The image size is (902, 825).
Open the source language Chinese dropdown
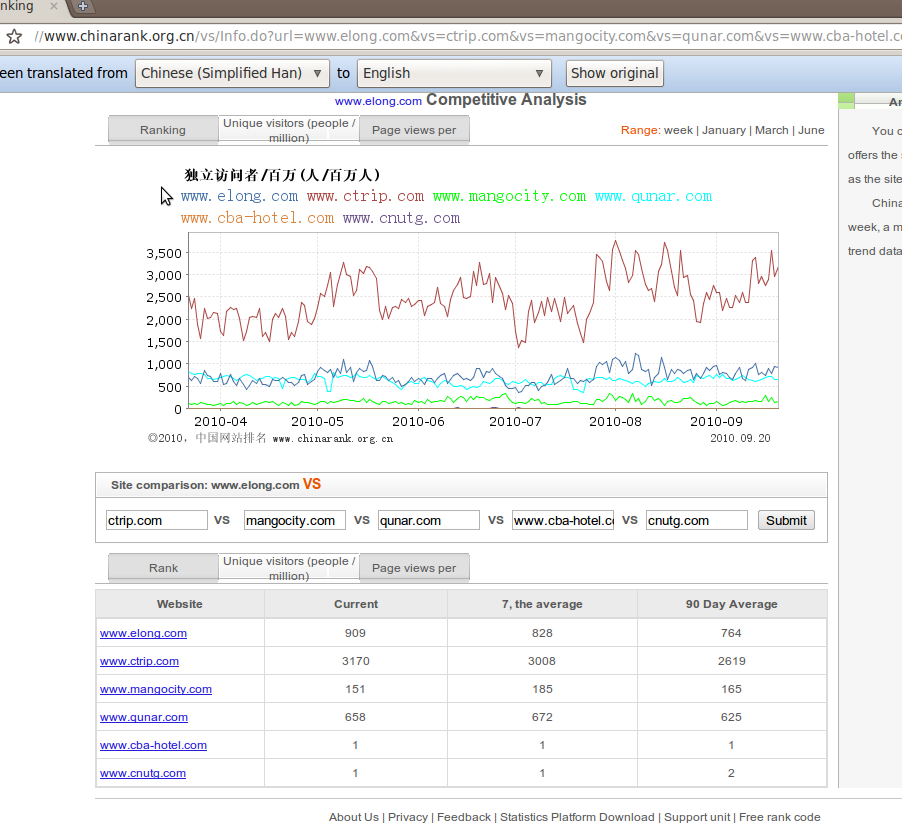232,74
